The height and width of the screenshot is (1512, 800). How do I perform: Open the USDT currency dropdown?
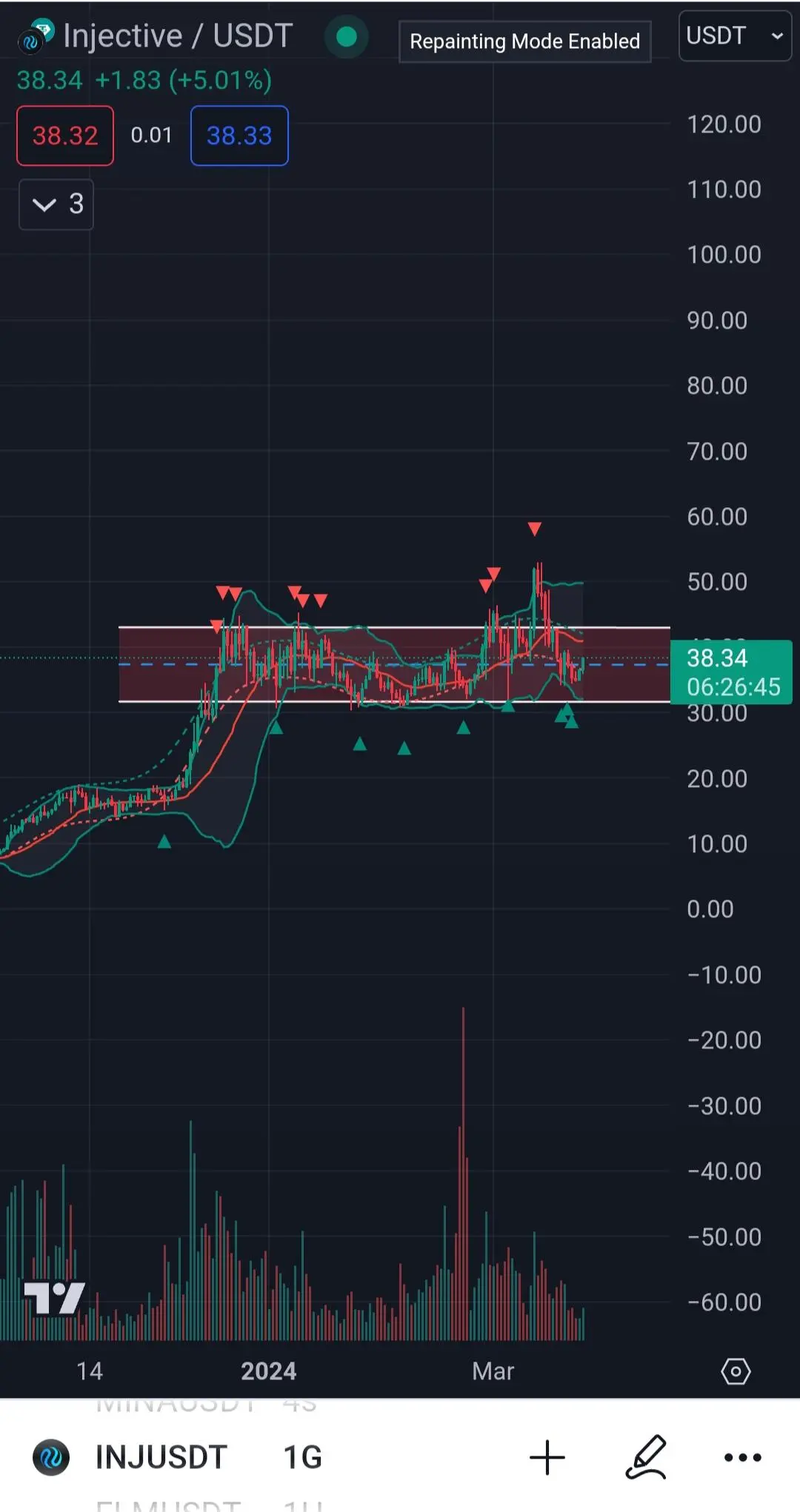click(x=735, y=36)
